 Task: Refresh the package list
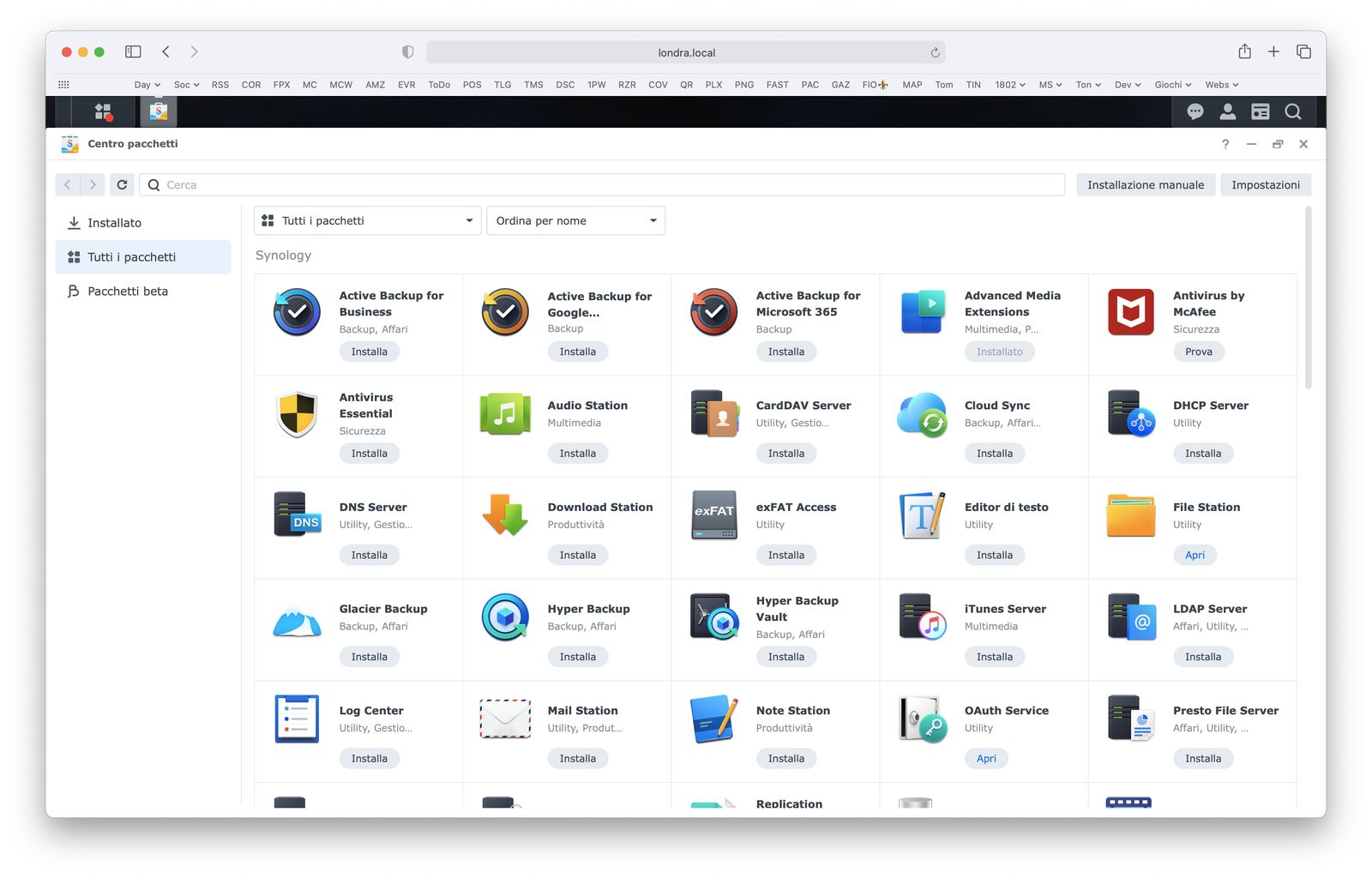122,185
